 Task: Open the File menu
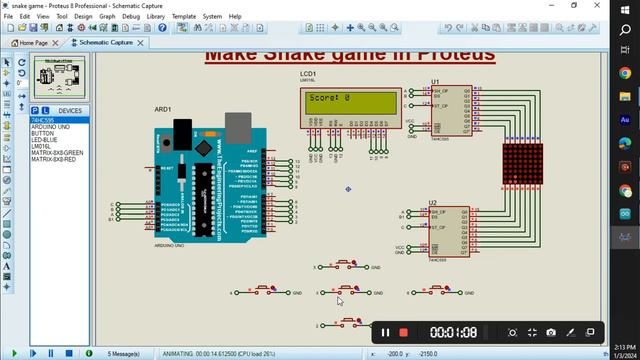click(8, 16)
